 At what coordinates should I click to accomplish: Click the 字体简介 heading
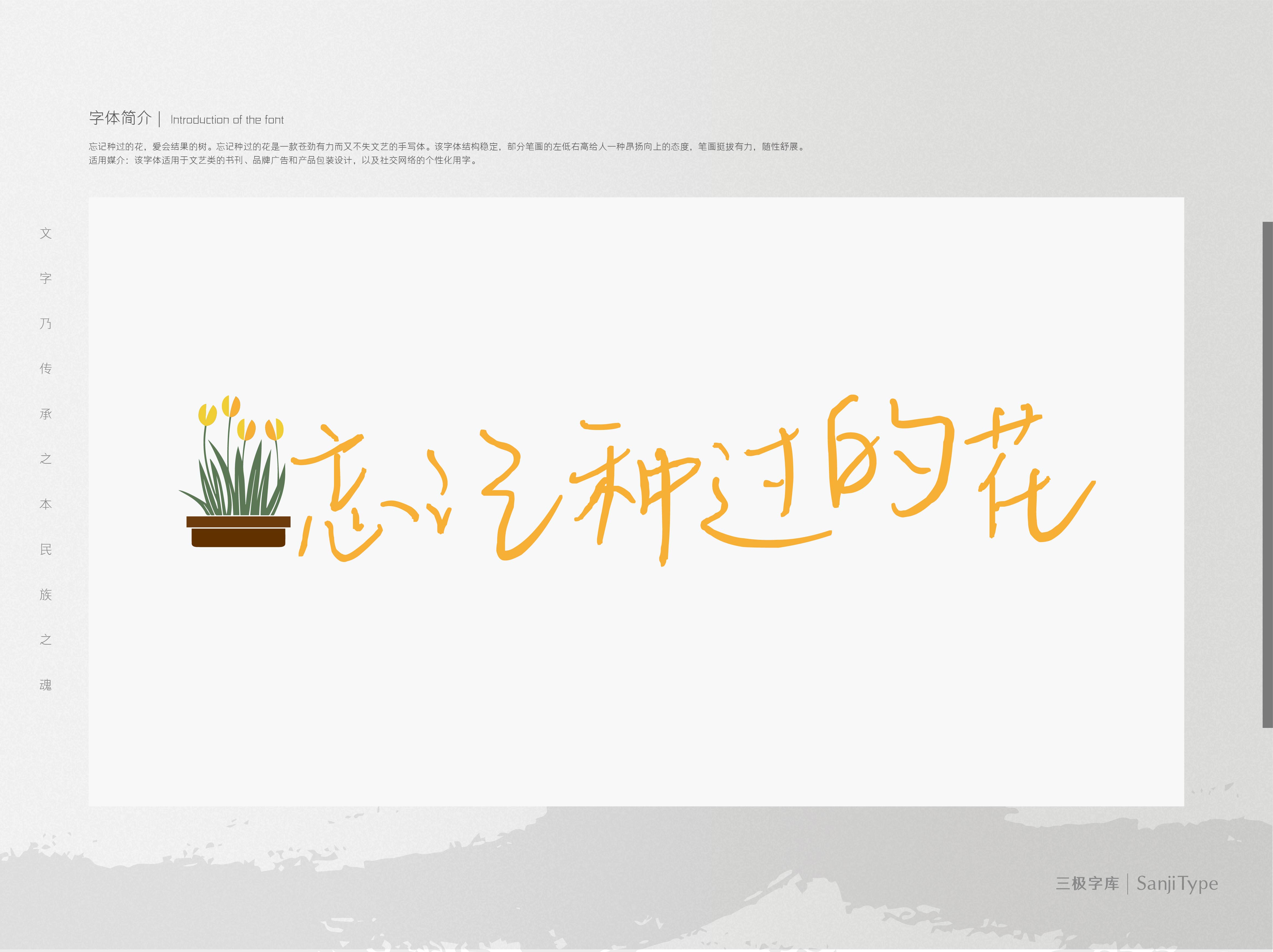[x=120, y=118]
